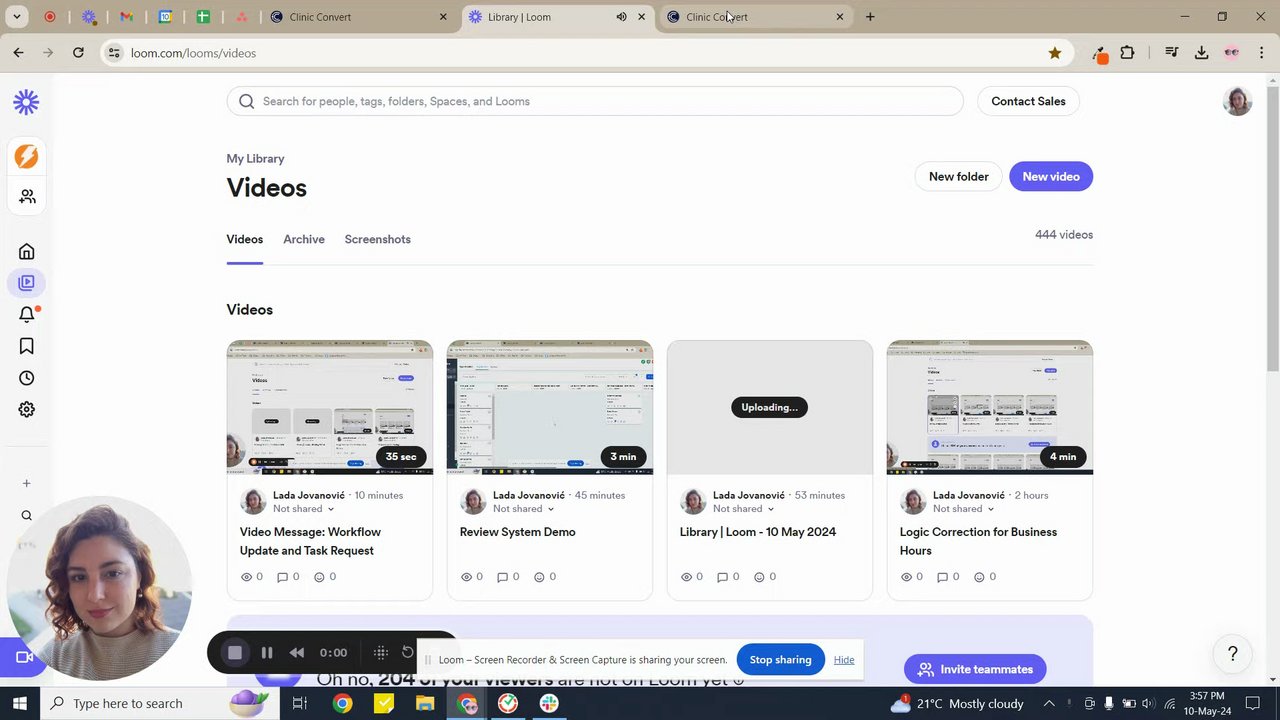Image resolution: width=1280 pixels, height=720 pixels.
Task: Click Stop sharing button
Action: click(780, 660)
